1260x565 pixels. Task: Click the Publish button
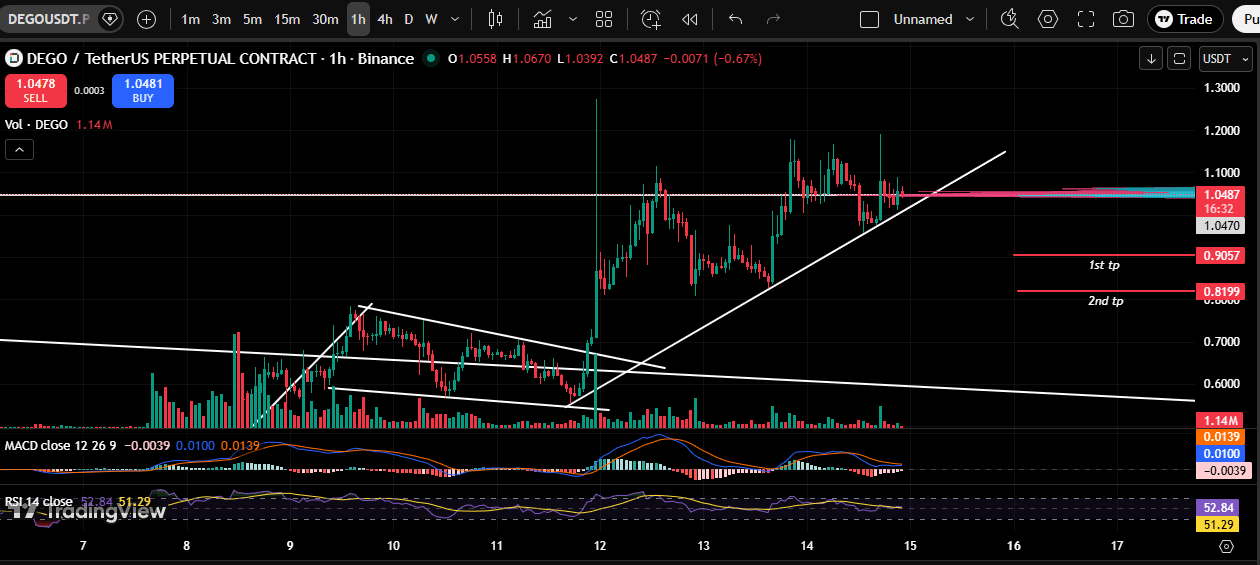coord(1245,19)
